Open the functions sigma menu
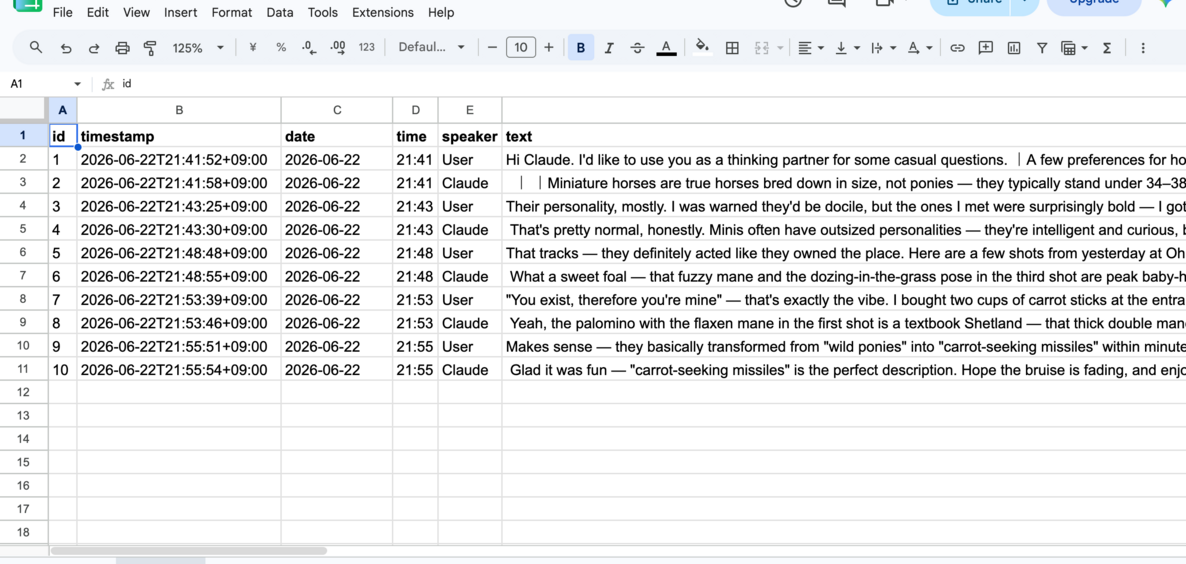Screen dimensions: 1186x564 point(1107,48)
